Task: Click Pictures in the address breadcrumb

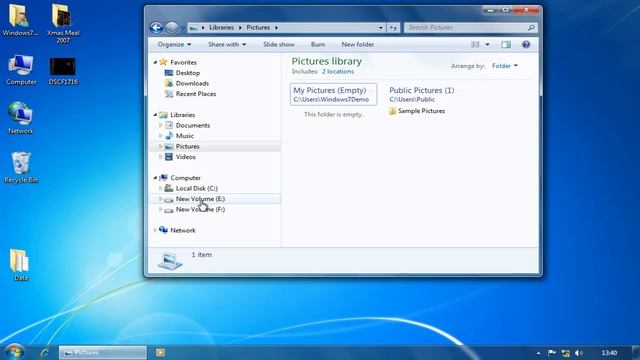Action: 258,27
